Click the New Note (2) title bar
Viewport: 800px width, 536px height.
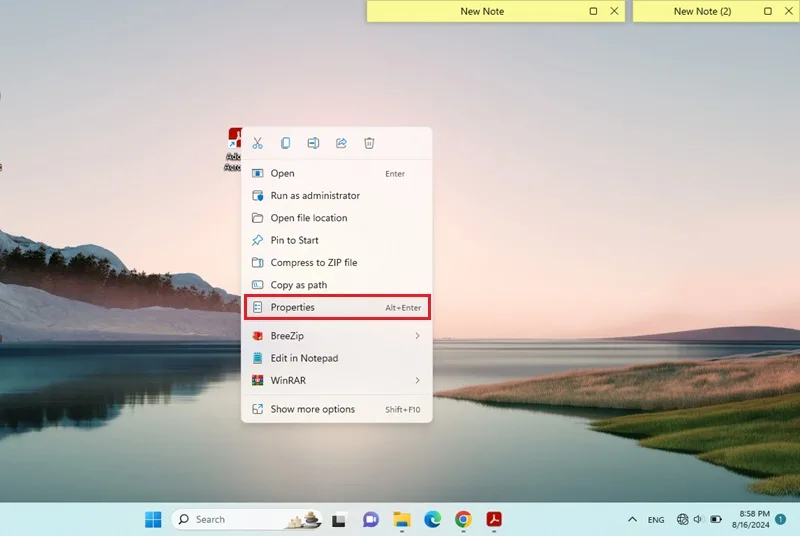(x=716, y=11)
